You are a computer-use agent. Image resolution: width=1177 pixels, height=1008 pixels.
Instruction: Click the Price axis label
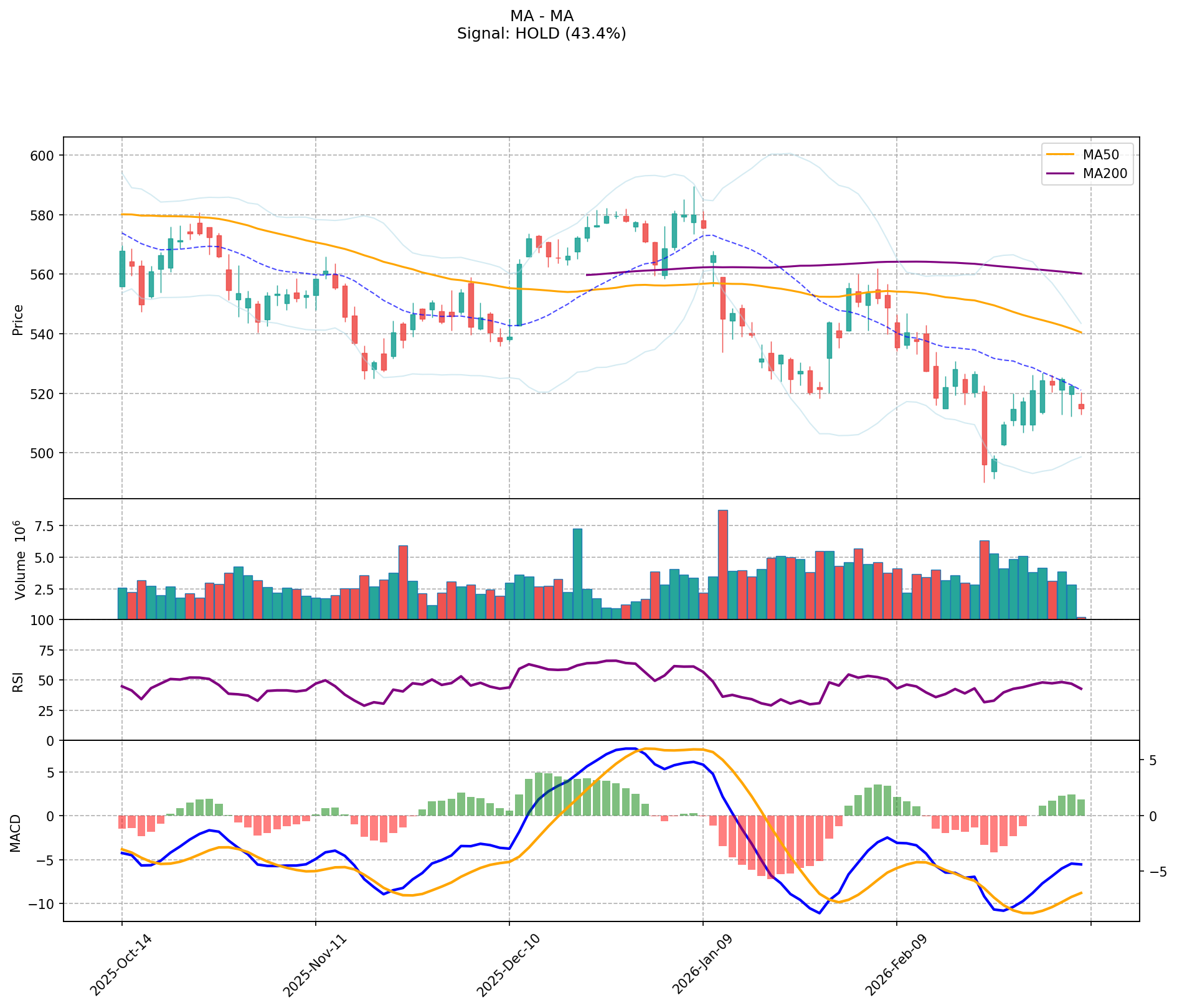point(18,319)
